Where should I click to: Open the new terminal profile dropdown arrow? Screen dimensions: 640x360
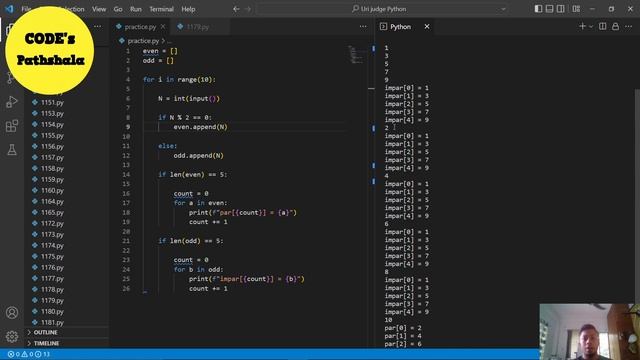[591, 27]
